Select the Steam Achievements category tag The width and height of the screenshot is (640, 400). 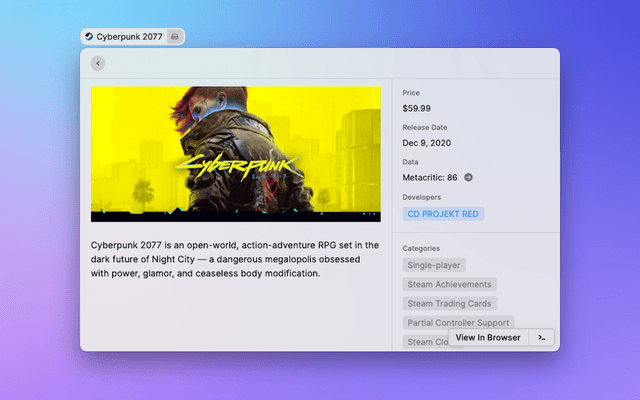(x=447, y=284)
